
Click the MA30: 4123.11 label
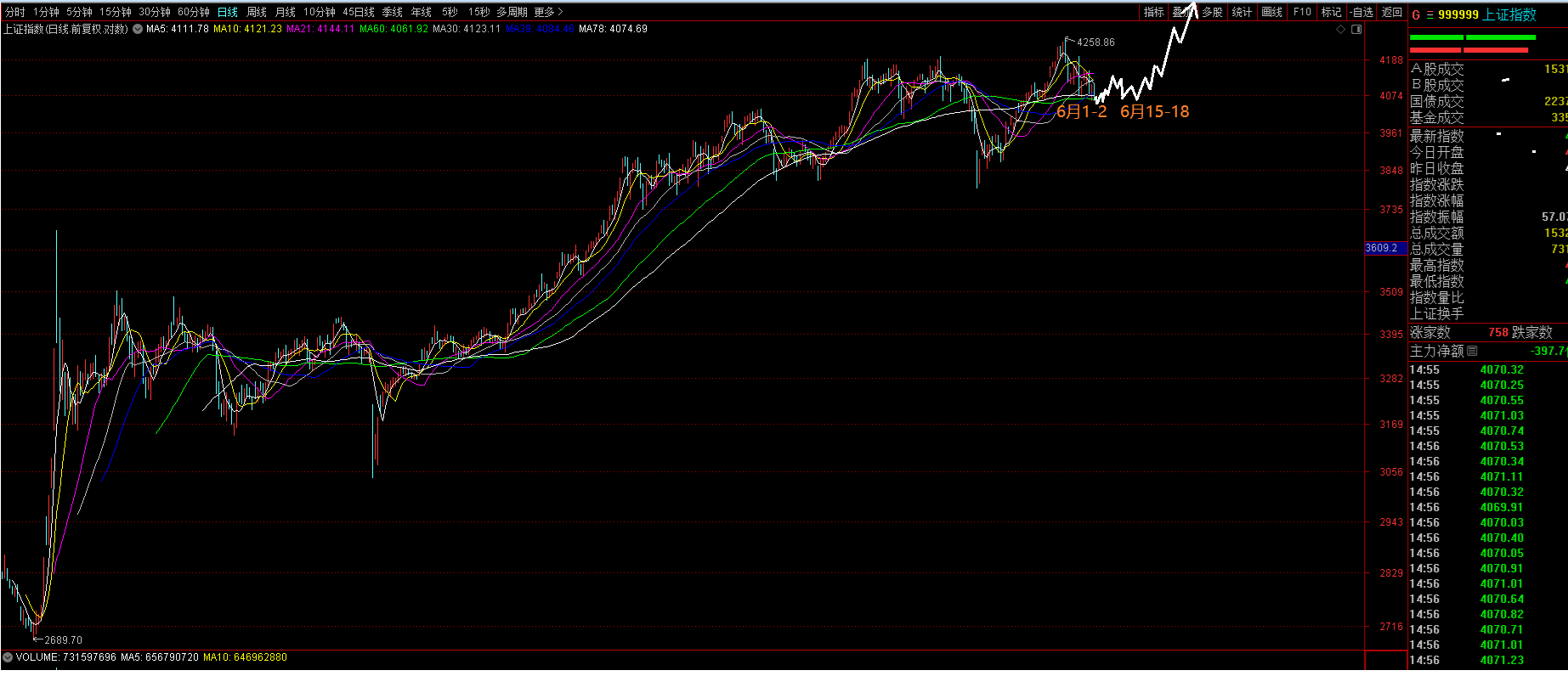pyautogui.click(x=467, y=29)
